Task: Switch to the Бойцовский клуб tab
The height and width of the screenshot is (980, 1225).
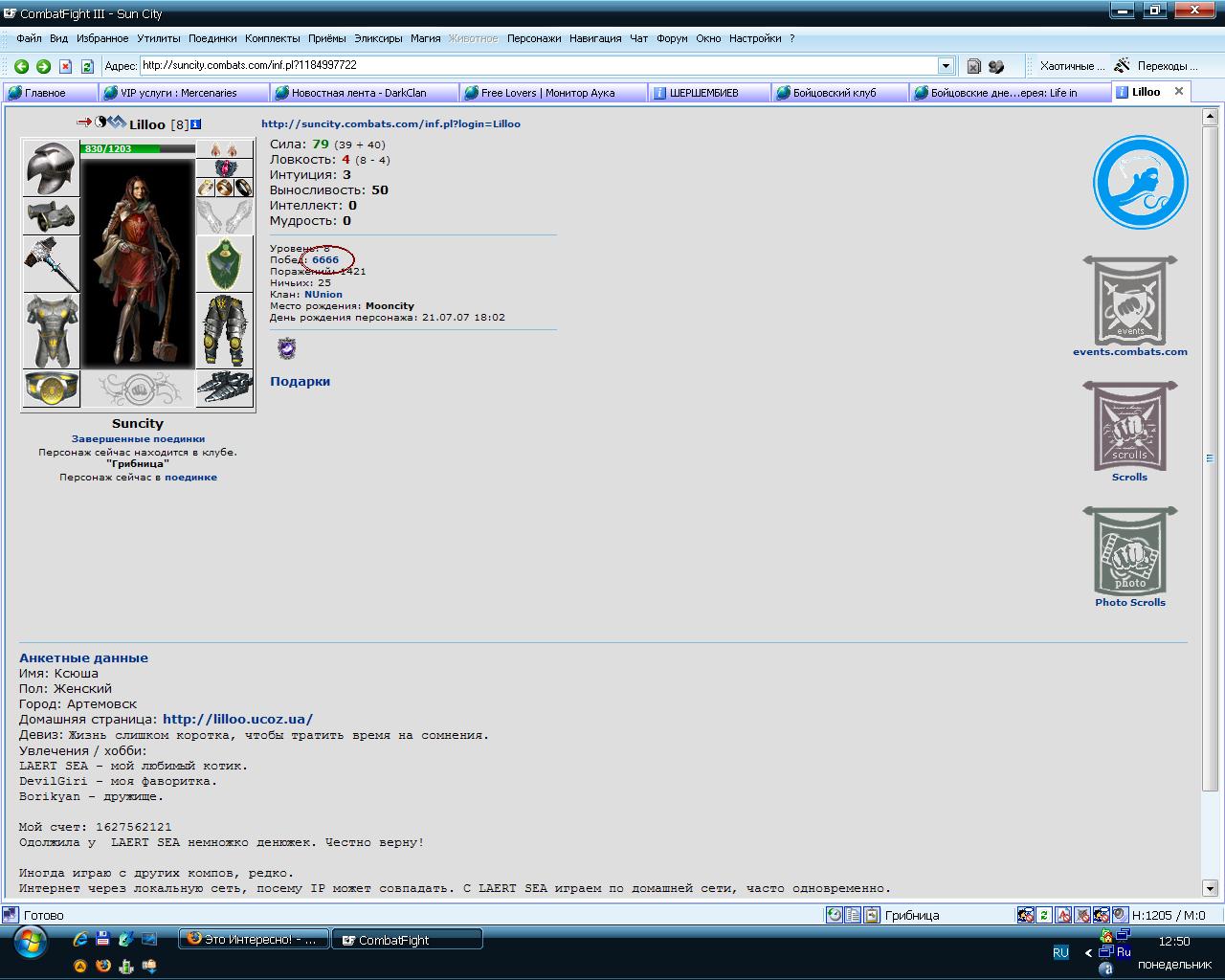Action: coord(839,92)
